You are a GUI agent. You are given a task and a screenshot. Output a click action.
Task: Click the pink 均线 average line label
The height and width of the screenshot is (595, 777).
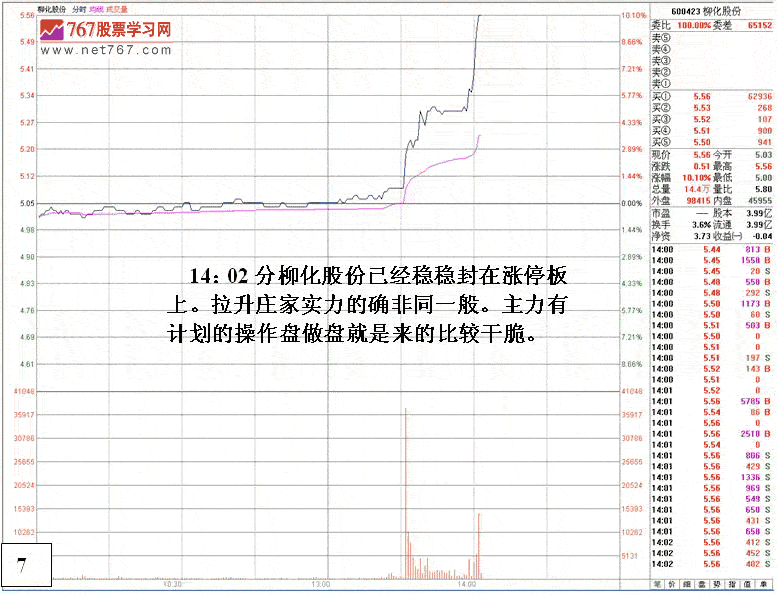pyautogui.click(x=96, y=8)
